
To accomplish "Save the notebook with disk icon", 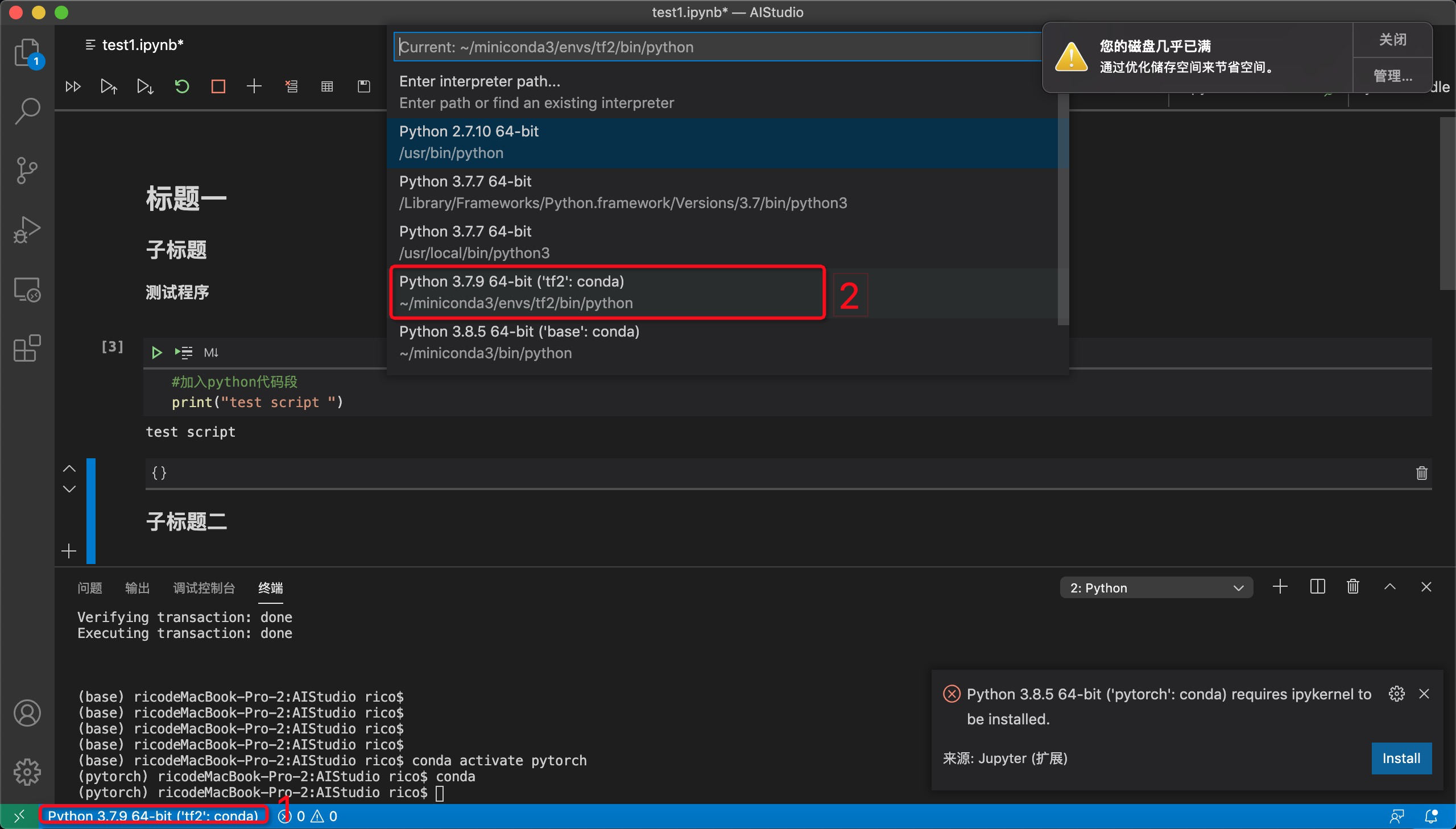I will tap(364, 86).
